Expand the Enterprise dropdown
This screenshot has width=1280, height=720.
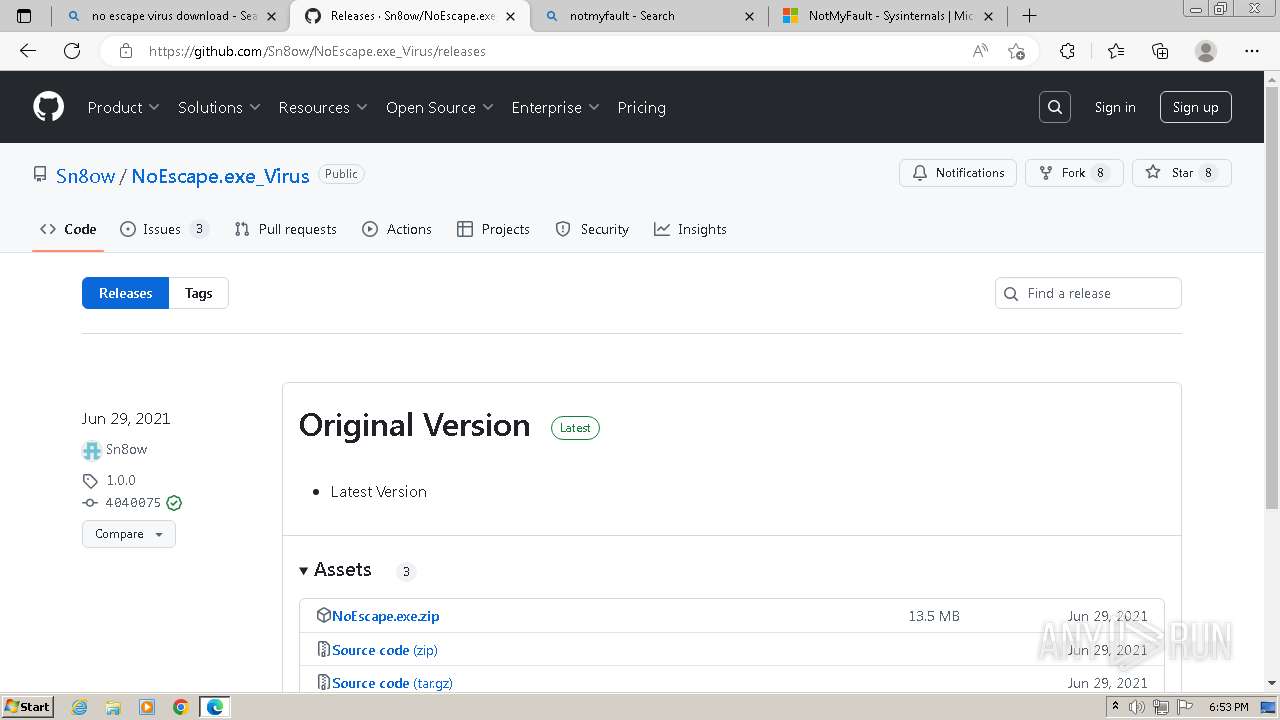coord(555,107)
